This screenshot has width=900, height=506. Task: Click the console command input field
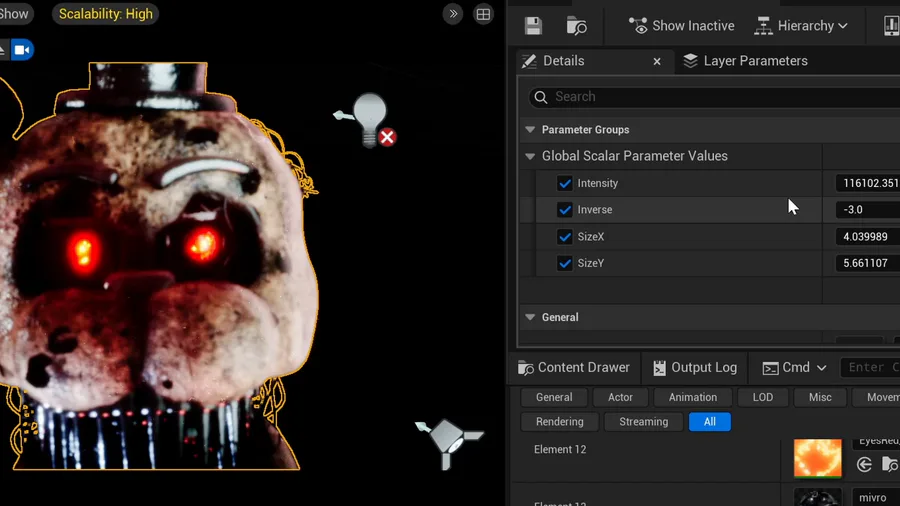(x=870, y=368)
